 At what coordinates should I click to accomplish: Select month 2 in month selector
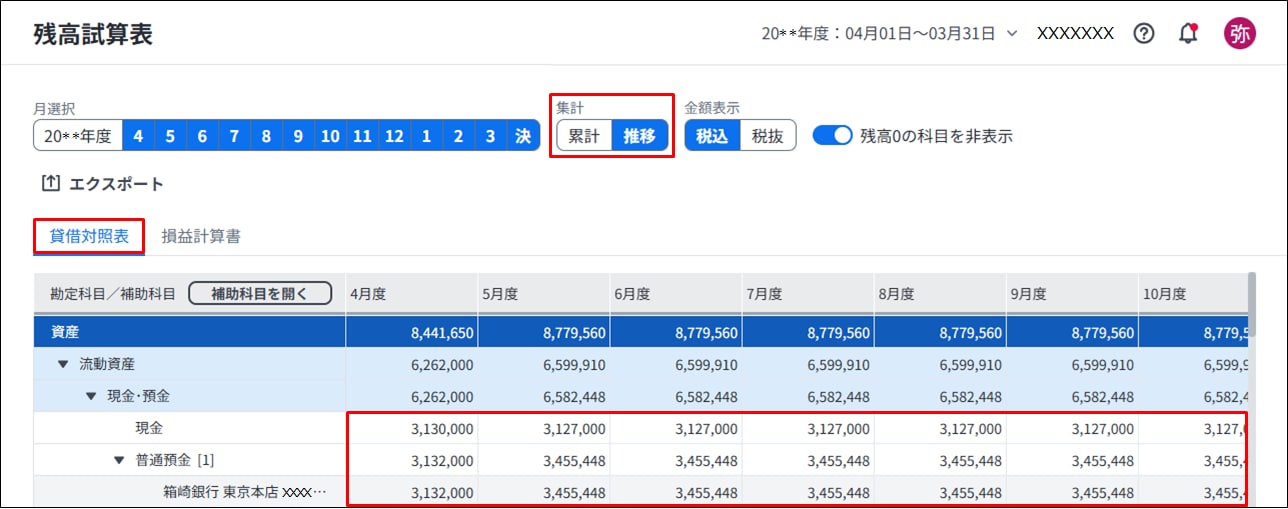tap(458, 136)
